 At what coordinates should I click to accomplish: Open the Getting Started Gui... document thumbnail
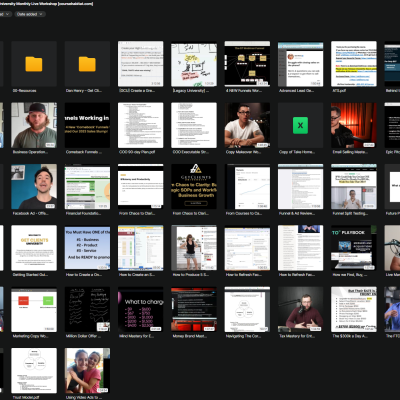(34, 248)
